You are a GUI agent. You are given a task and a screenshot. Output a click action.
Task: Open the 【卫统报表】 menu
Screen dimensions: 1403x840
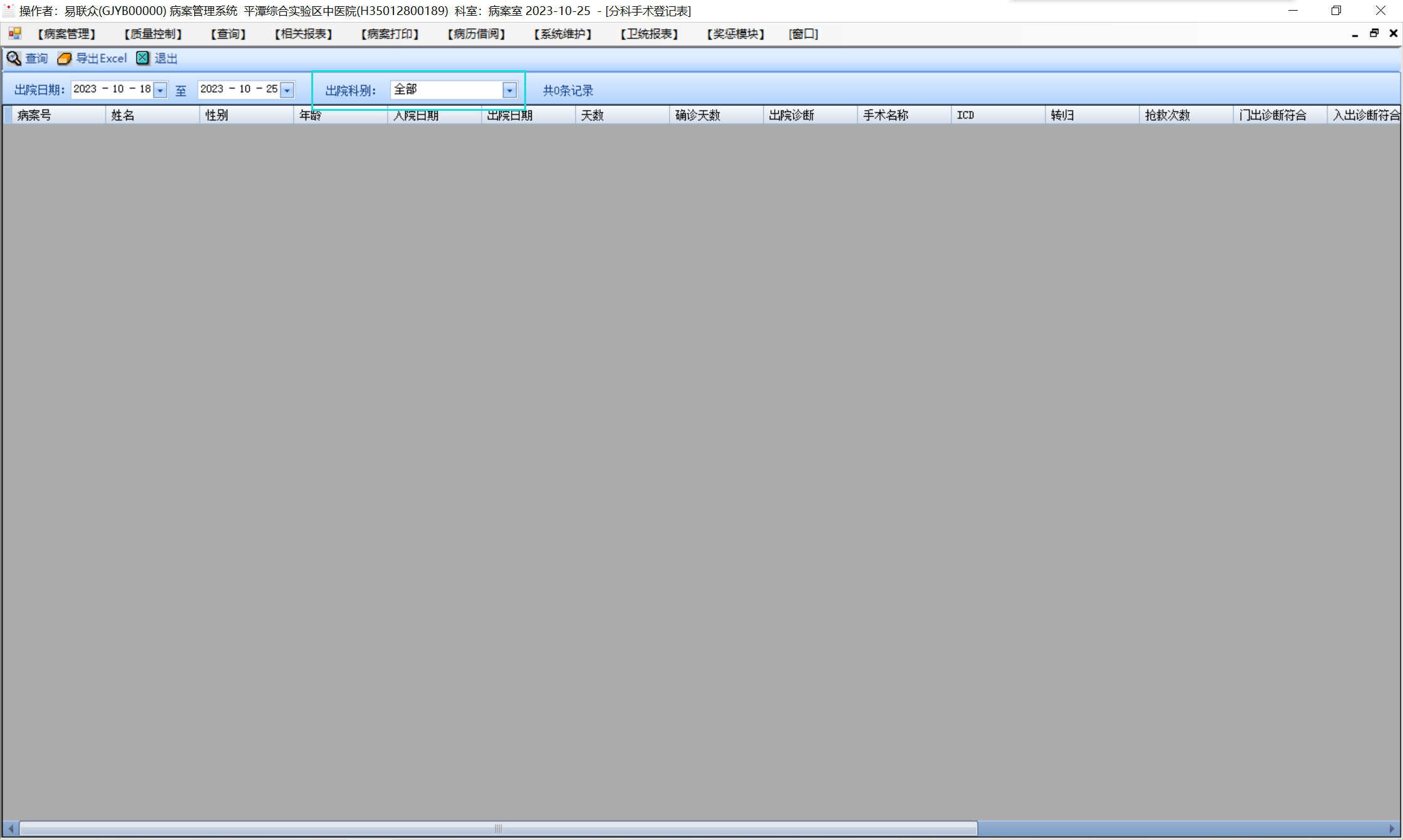tap(649, 34)
